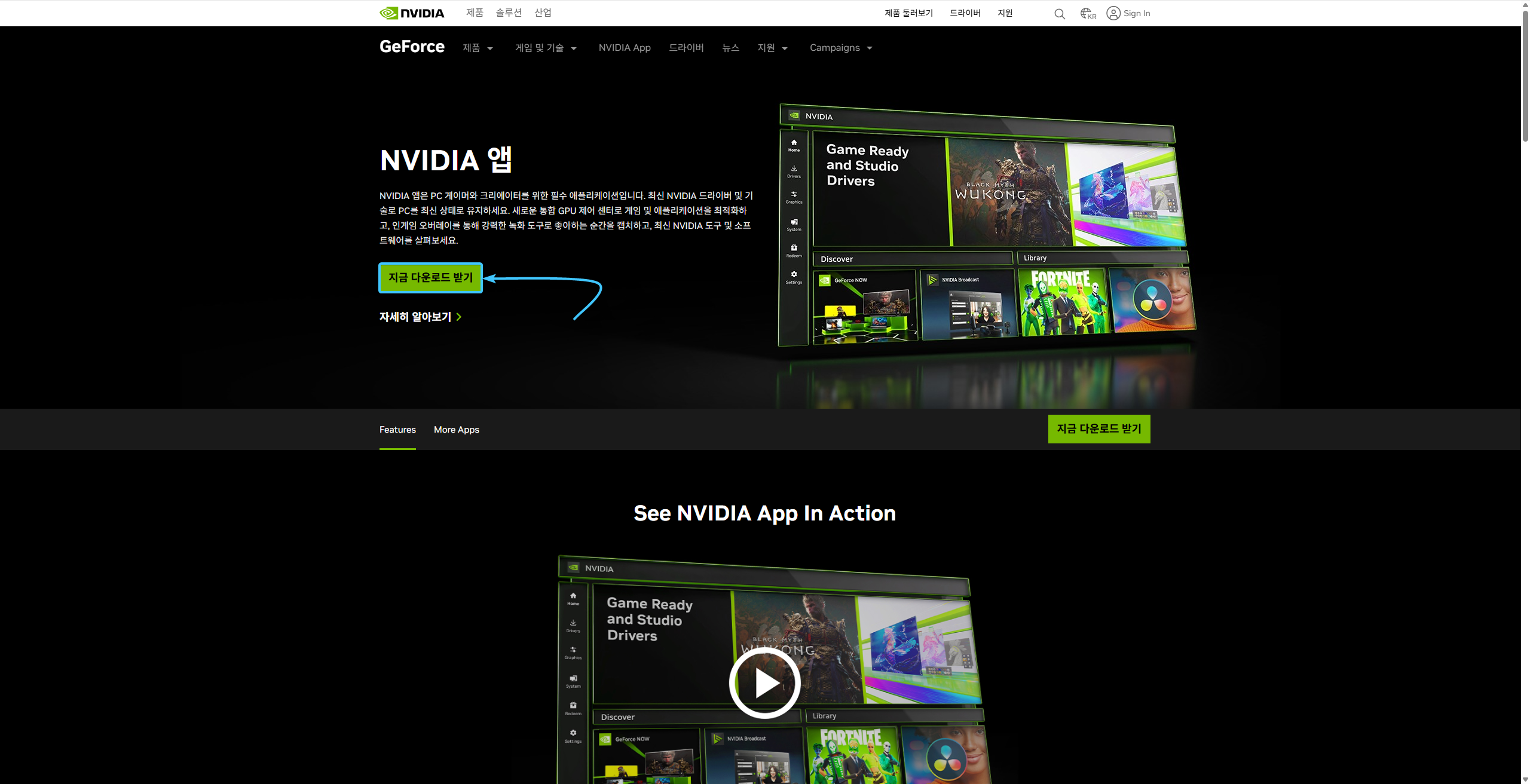Screen dimensions: 1530x784
Task: Expand the 게임 및 기술 dropdown
Action: [546, 48]
